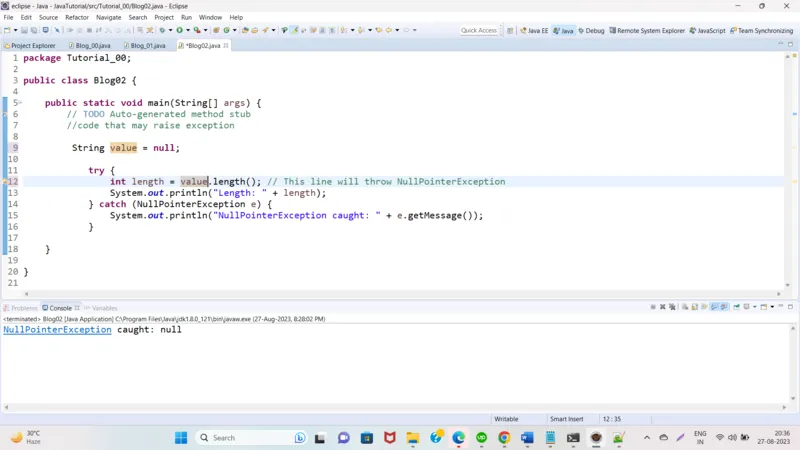Viewport: 800px width, 450px height.
Task: Collapse the main method fold marker
Action: [20, 103]
